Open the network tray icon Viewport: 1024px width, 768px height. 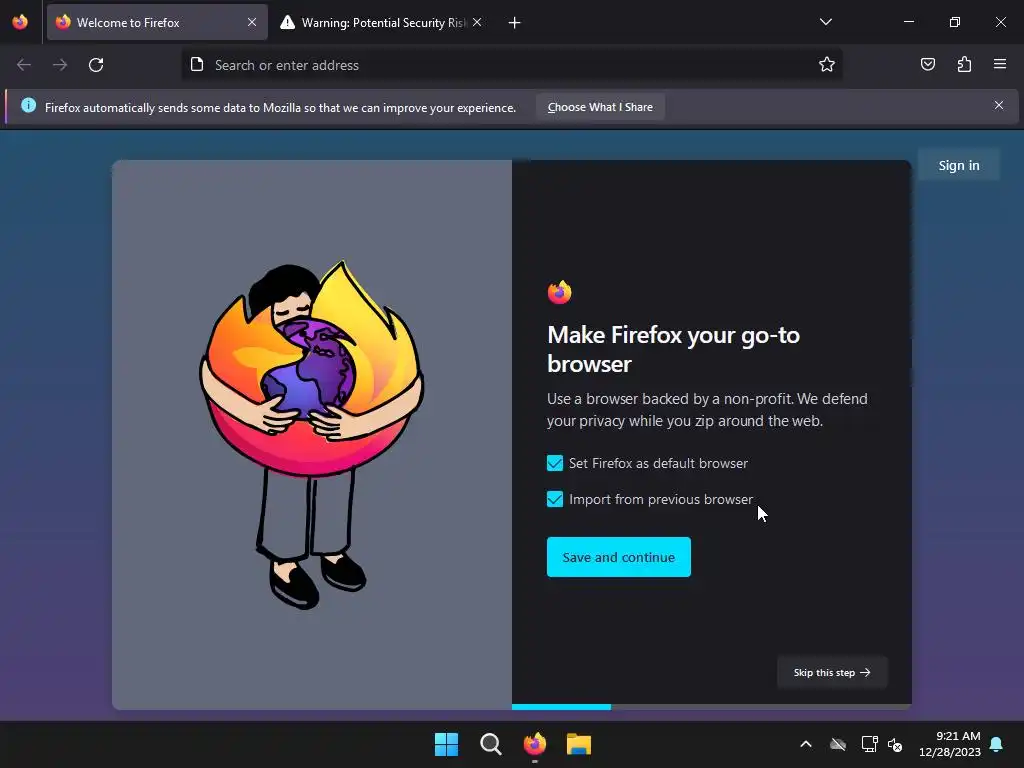click(x=869, y=744)
